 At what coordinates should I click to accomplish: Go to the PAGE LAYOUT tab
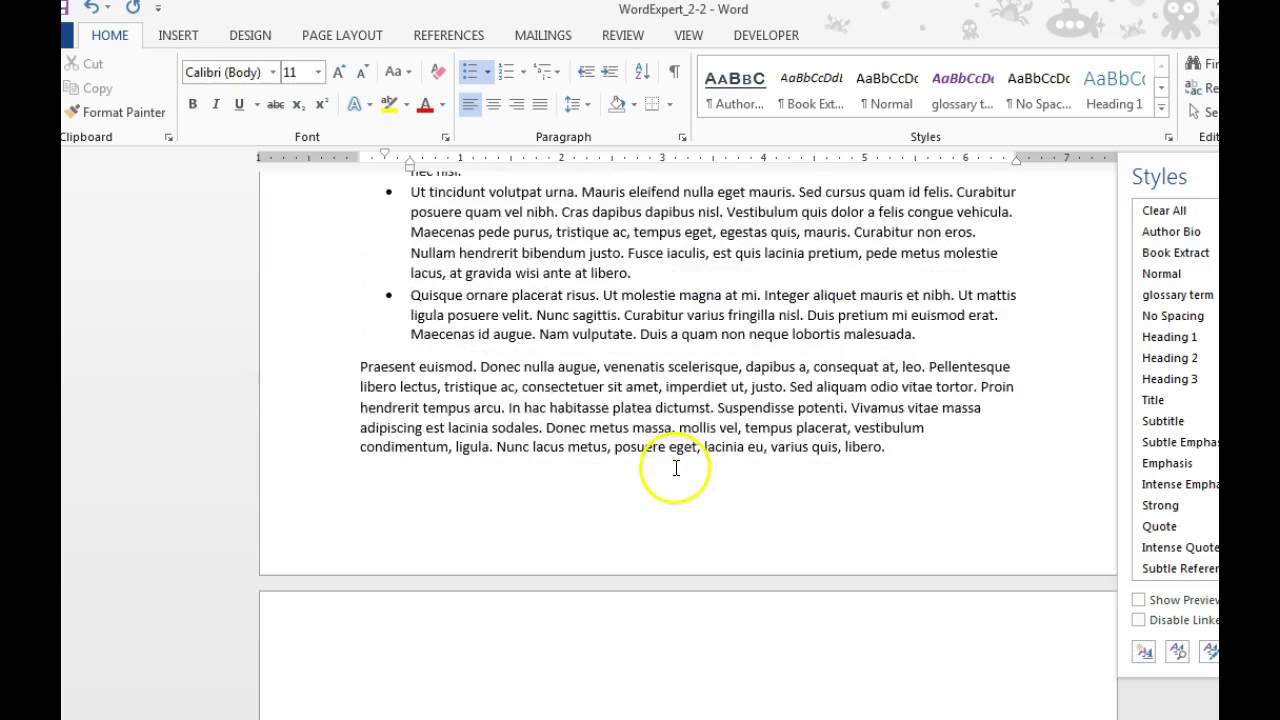click(x=342, y=35)
